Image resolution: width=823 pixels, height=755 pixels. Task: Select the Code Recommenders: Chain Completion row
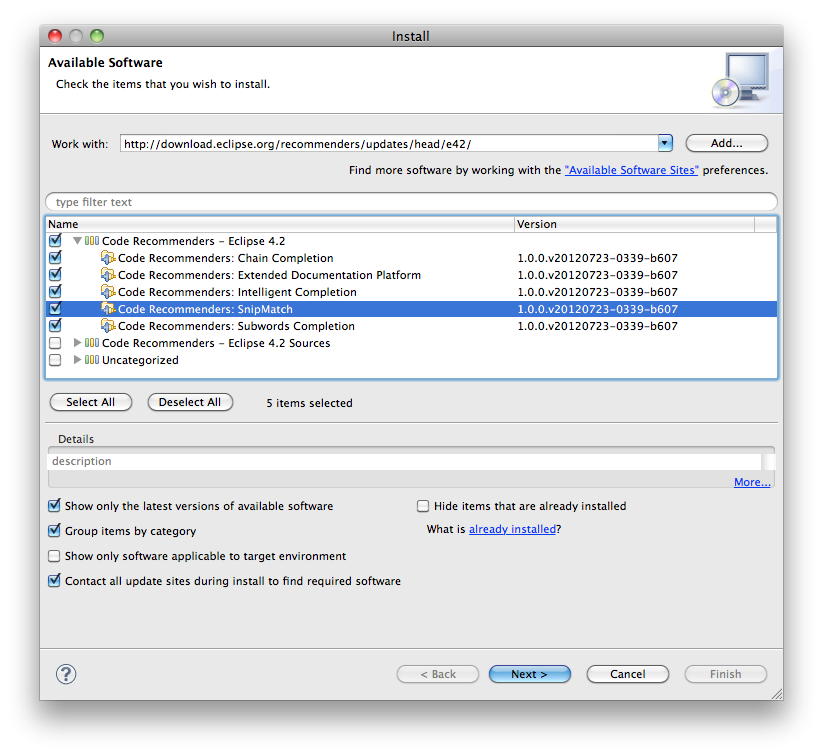click(x=412, y=258)
